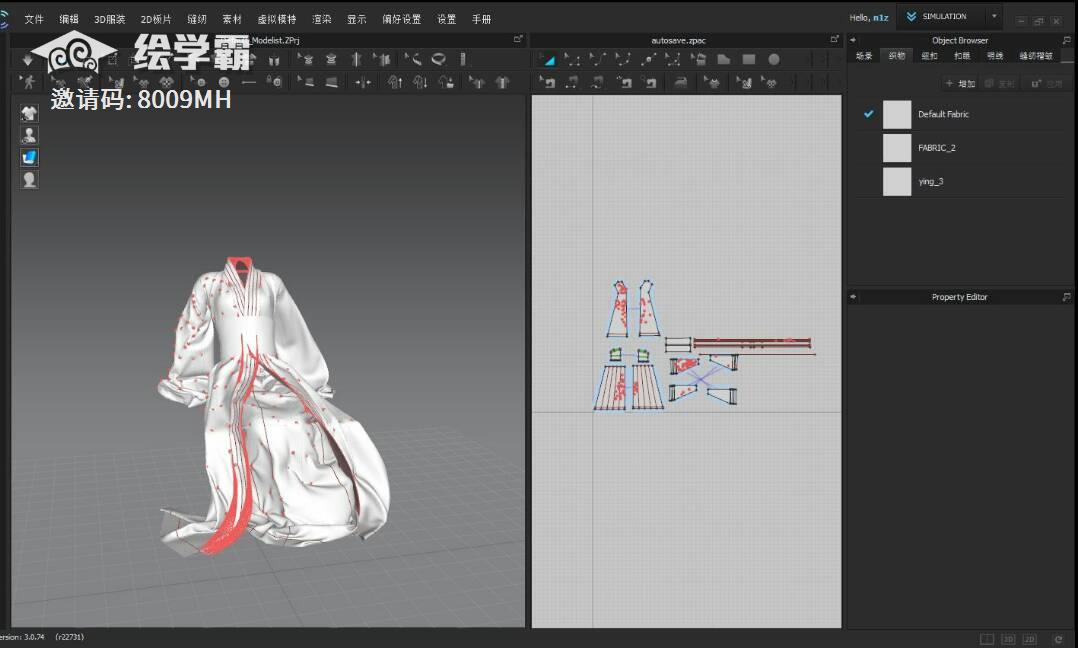The width and height of the screenshot is (1078, 648).
Task: Click the shirt icon at far right of 3D toolbar
Action: (502, 82)
